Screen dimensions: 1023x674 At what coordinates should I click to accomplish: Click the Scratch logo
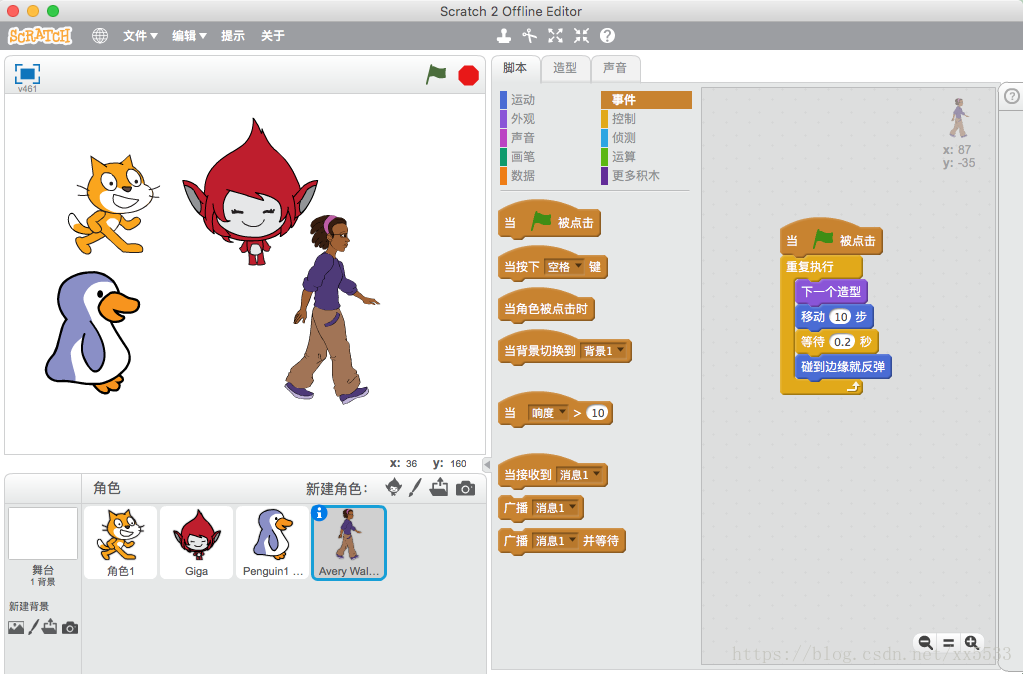(x=40, y=35)
